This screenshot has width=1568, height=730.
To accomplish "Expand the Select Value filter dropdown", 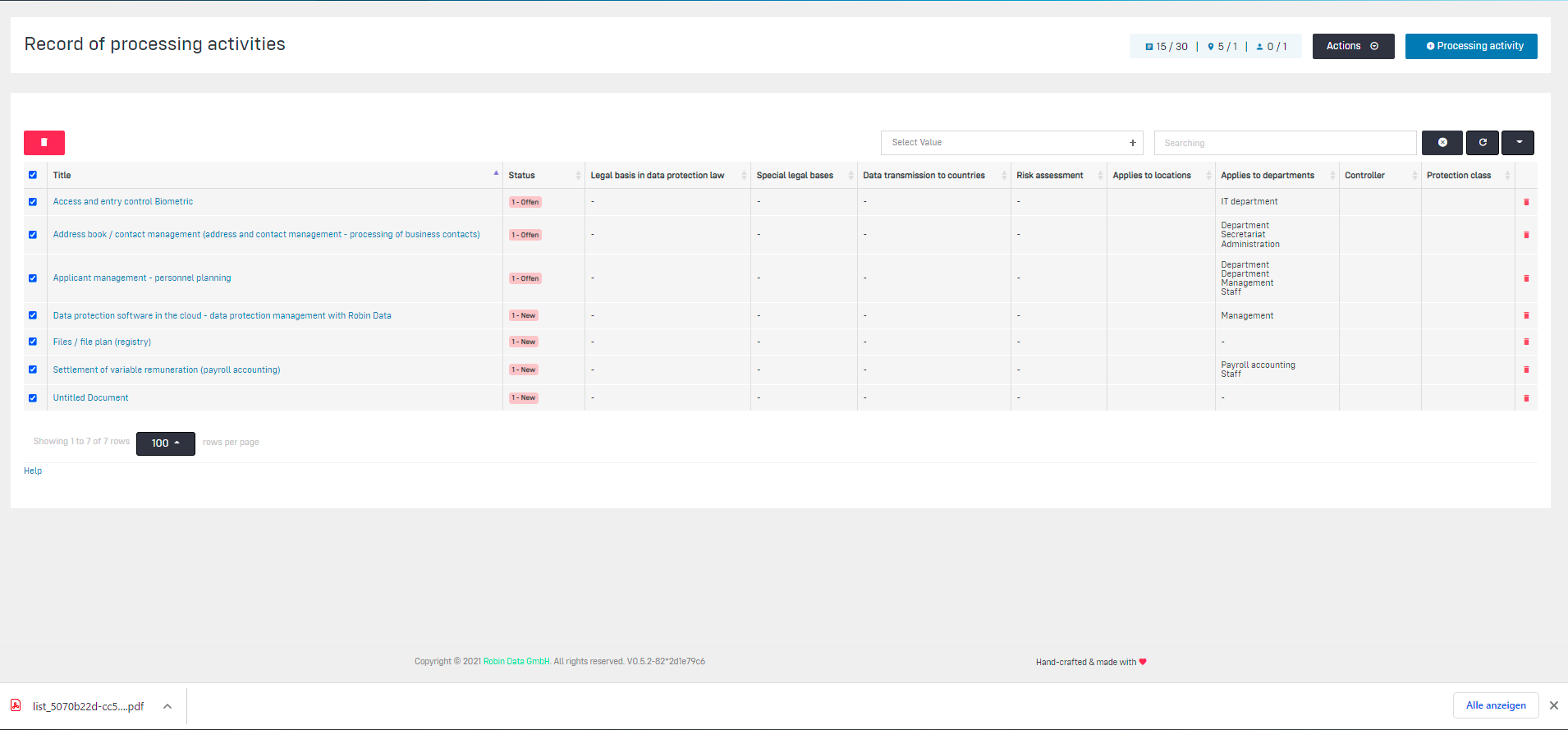I will tap(1011, 143).
